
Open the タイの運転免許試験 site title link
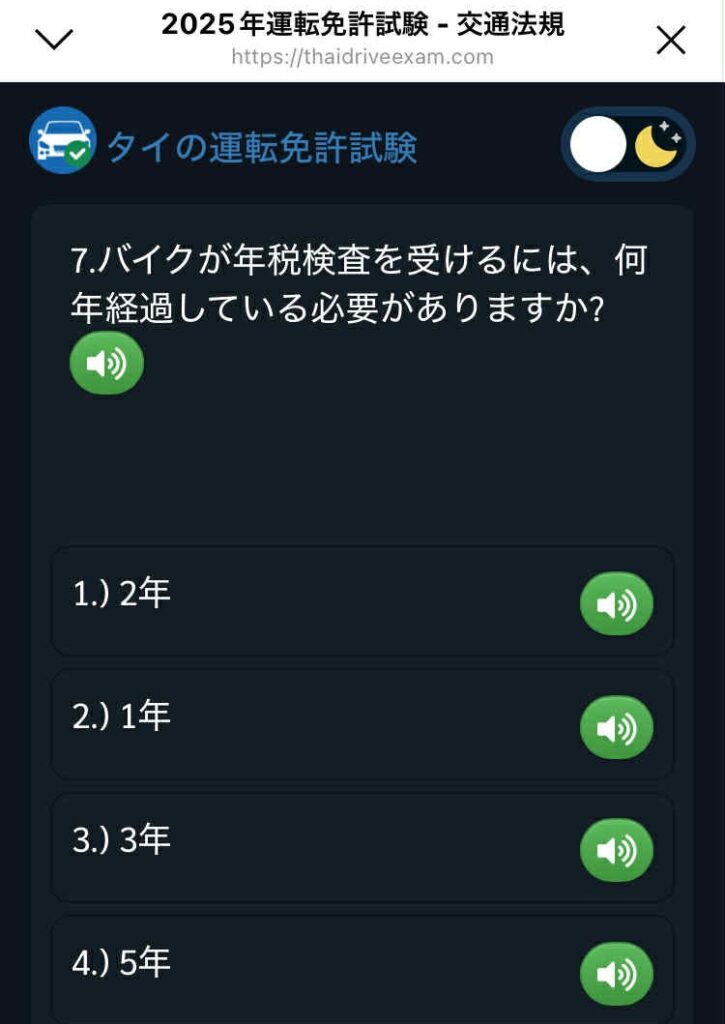pos(262,147)
